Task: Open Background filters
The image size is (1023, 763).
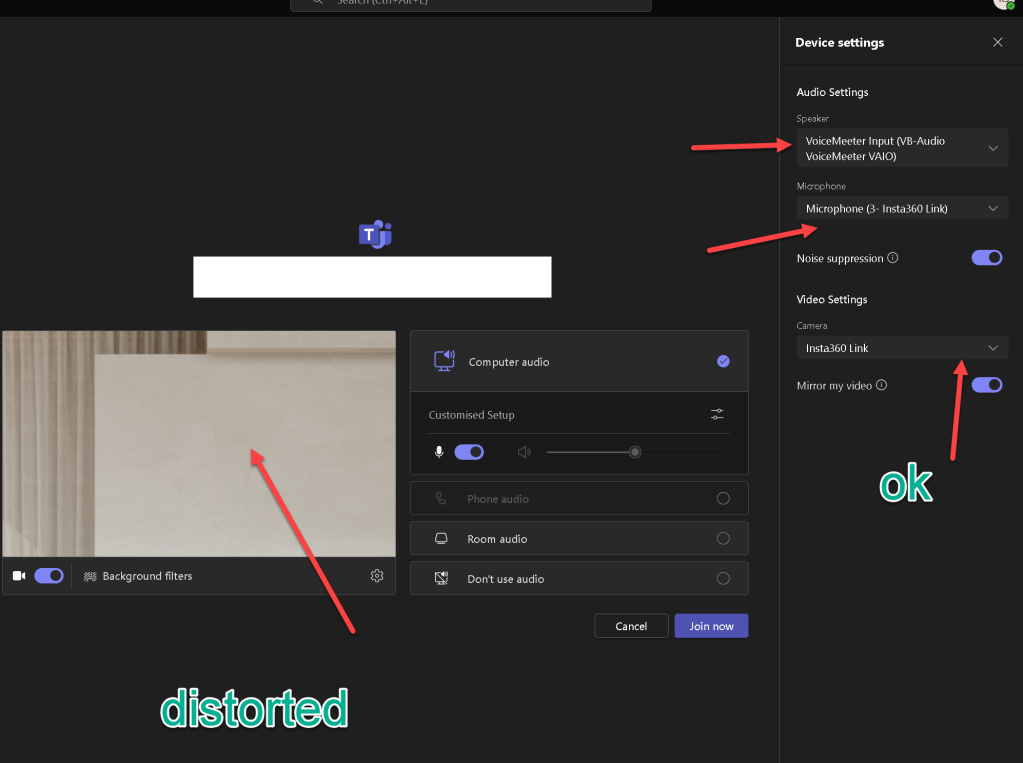Action: (138, 576)
